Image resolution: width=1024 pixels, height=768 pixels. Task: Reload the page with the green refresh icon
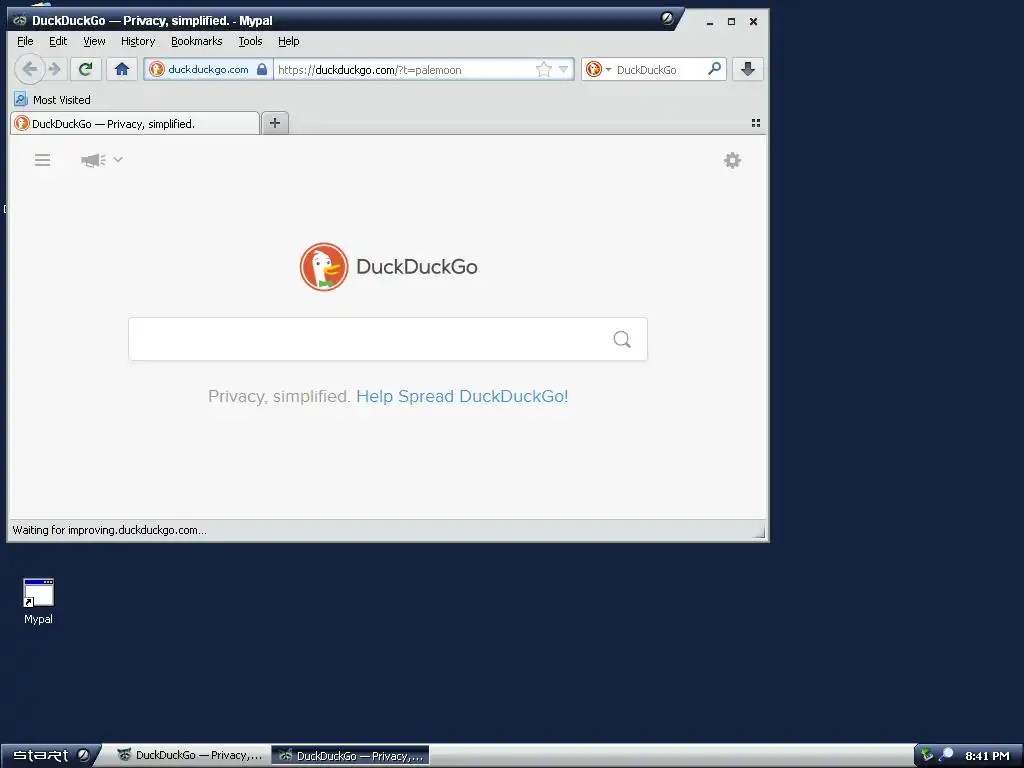coord(86,69)
